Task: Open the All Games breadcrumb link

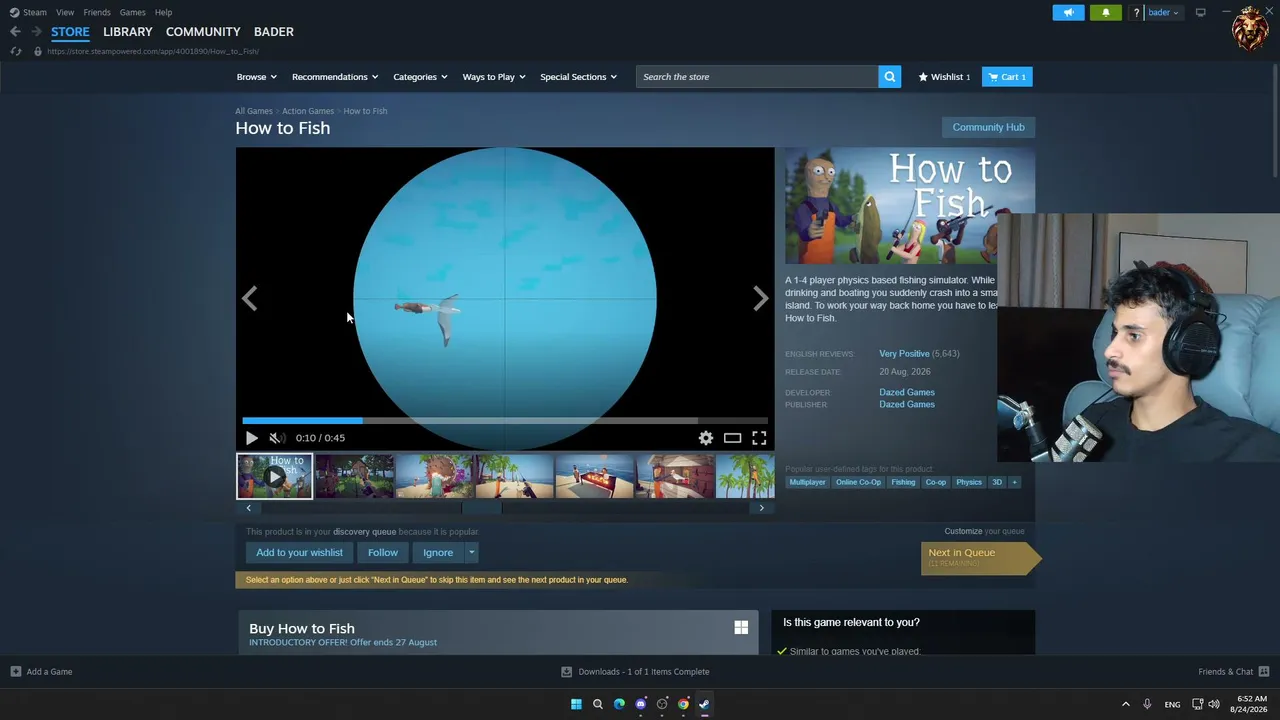Action: [x=254, y=111]
